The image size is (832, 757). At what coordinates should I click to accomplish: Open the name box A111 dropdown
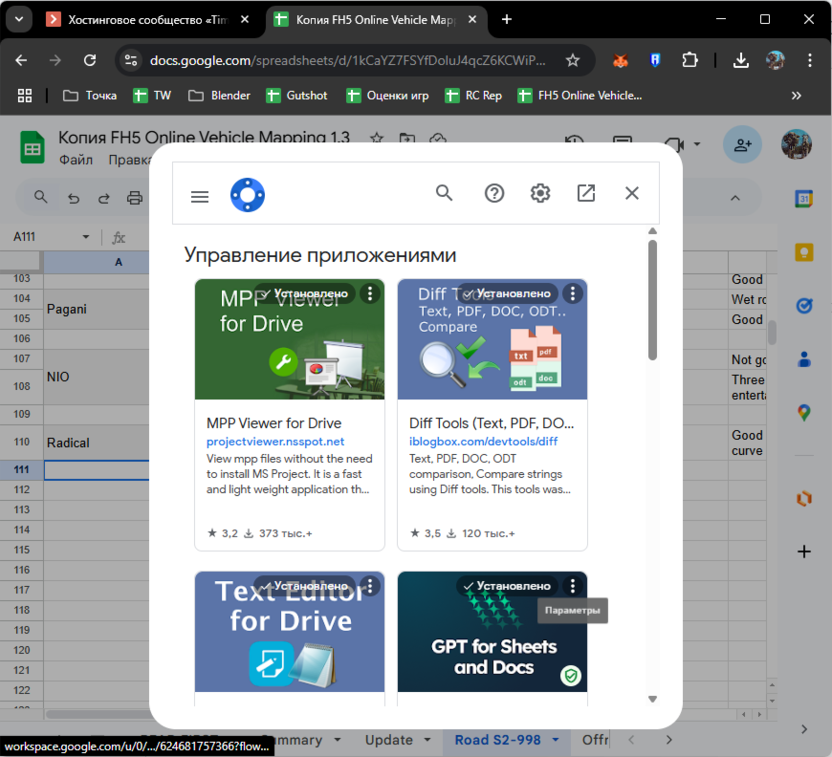pyautogui.click(x=86, y=238)
